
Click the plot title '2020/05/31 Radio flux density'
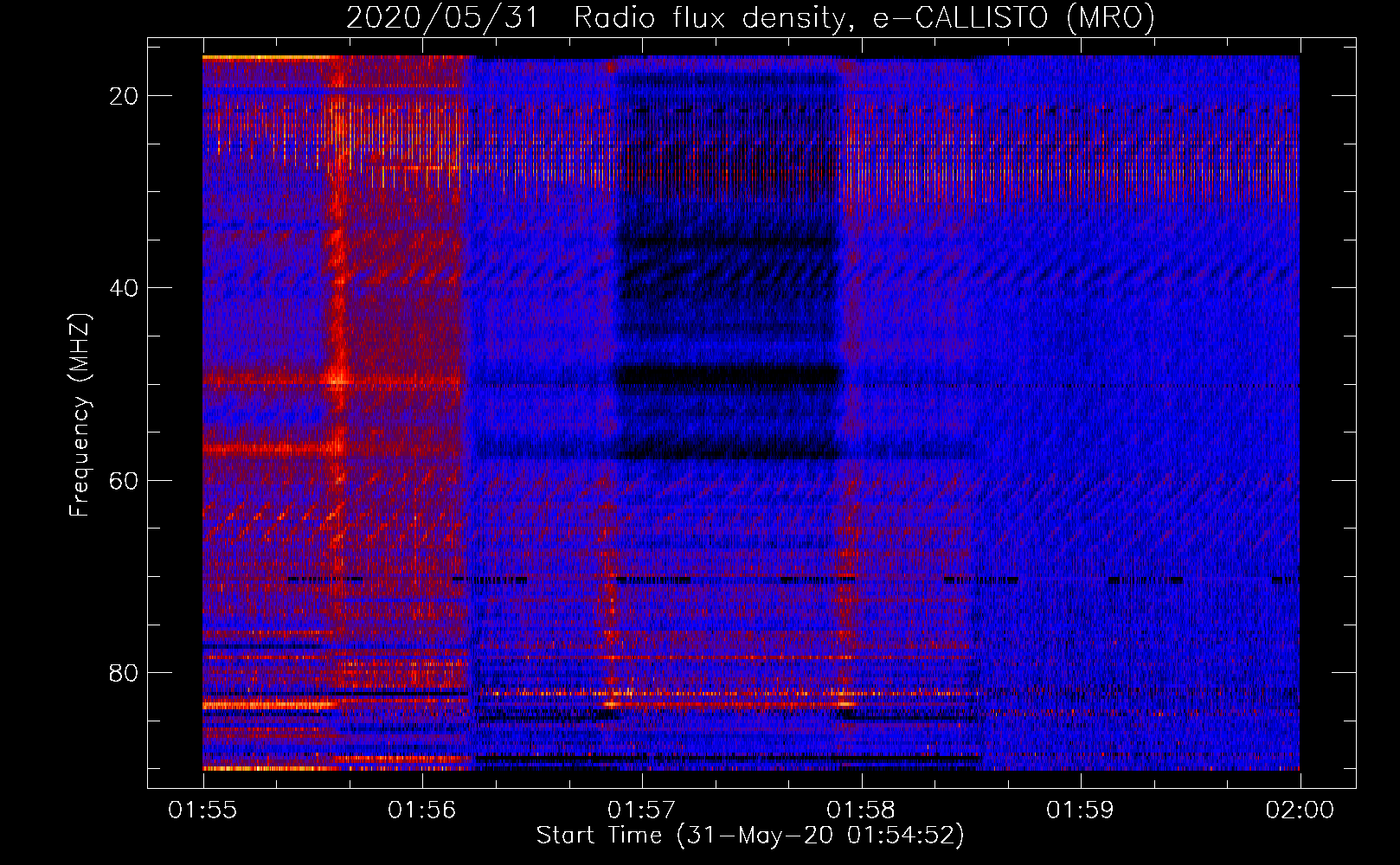(x=750, y=18)
